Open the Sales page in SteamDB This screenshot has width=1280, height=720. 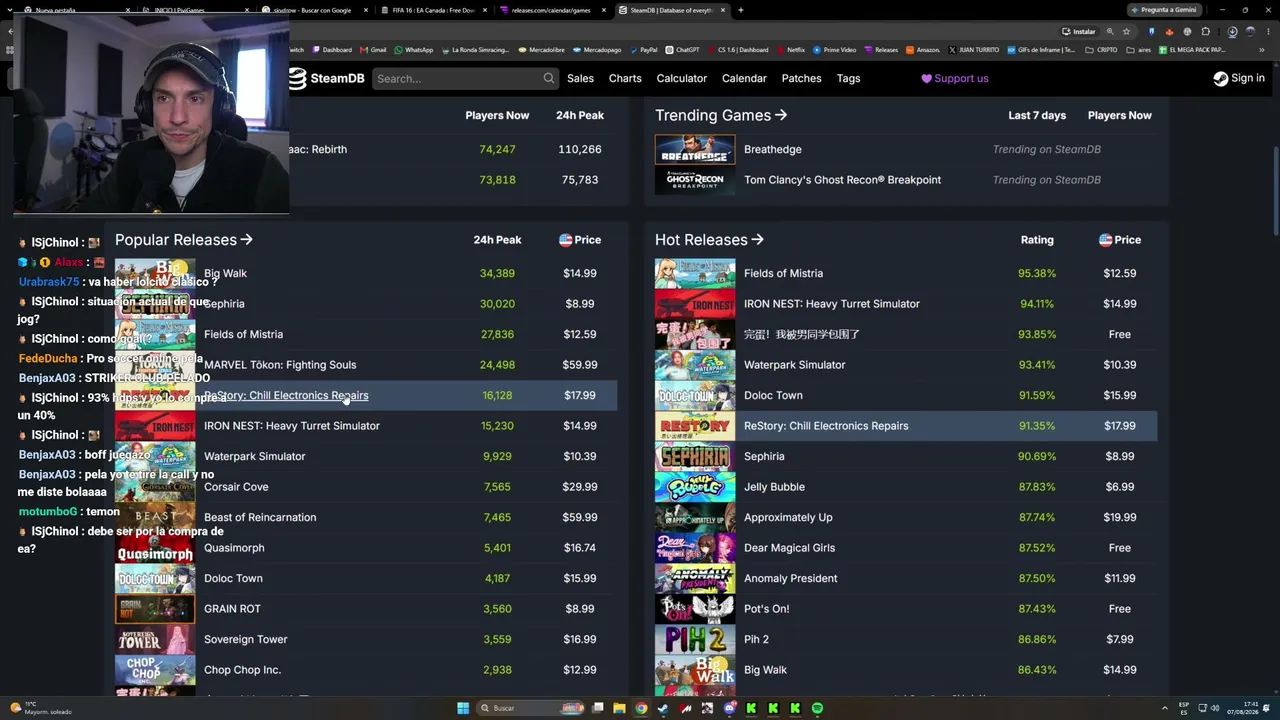pos(580,79)
